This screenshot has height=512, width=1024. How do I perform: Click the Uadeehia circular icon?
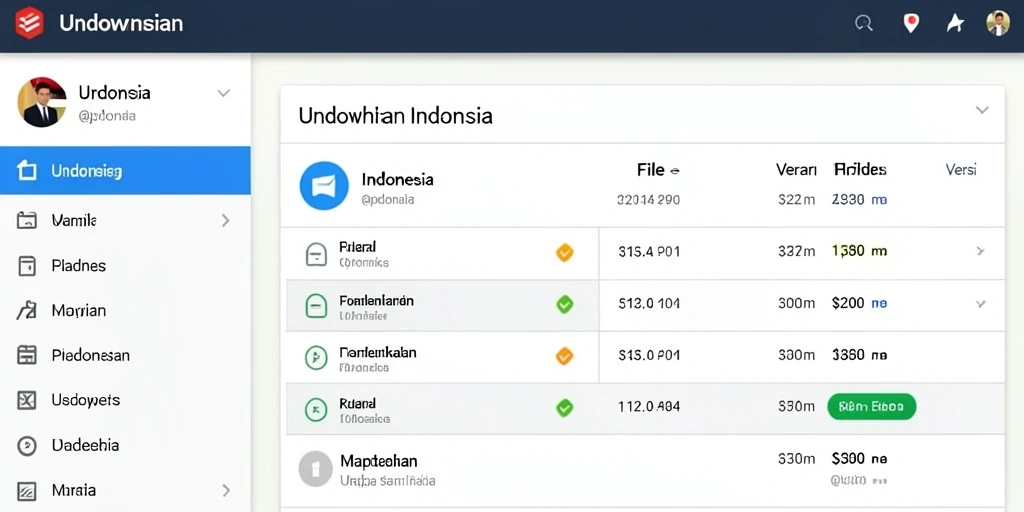click(27, 445)
